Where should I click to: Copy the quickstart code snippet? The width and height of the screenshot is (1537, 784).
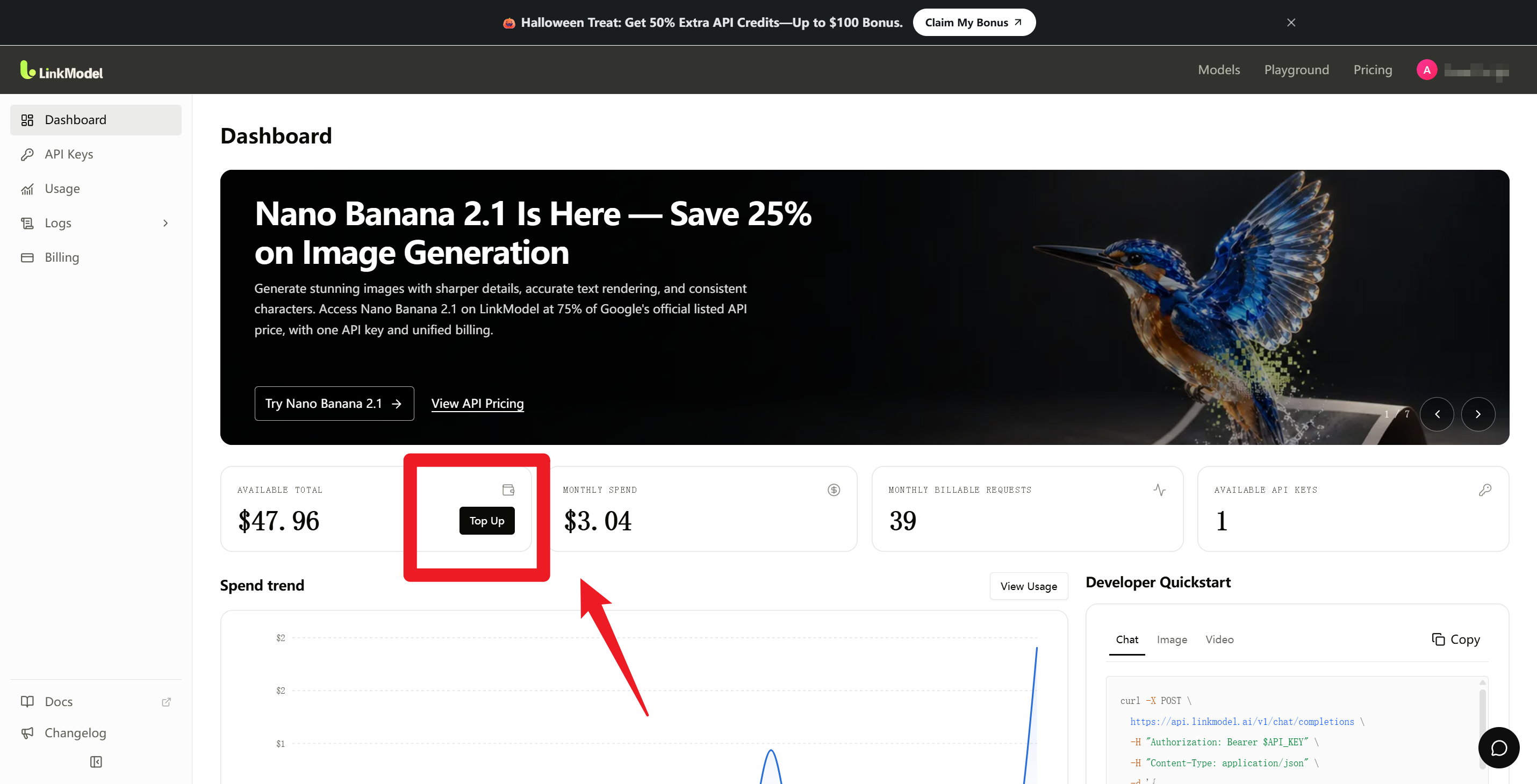pos(1455,639)
